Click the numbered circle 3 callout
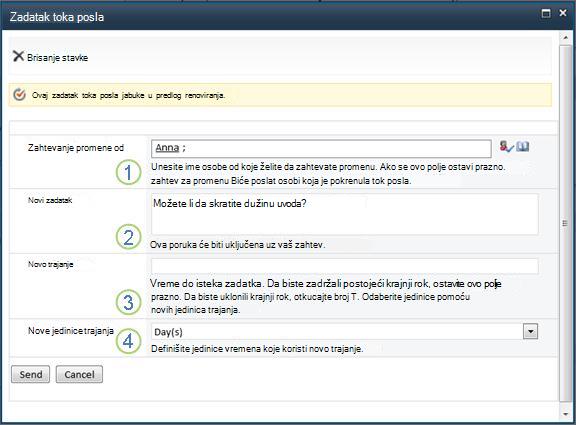The image size is (576, 425). pos(128,302)
